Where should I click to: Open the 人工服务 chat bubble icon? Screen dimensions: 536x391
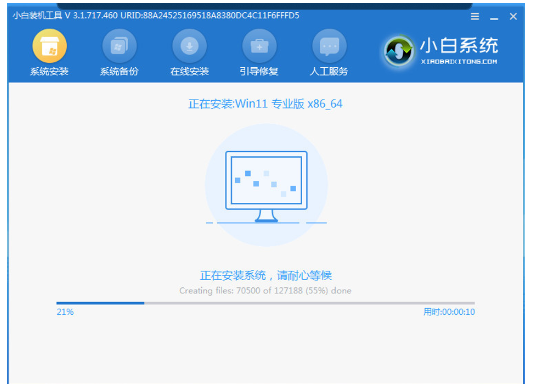point(329,46)
